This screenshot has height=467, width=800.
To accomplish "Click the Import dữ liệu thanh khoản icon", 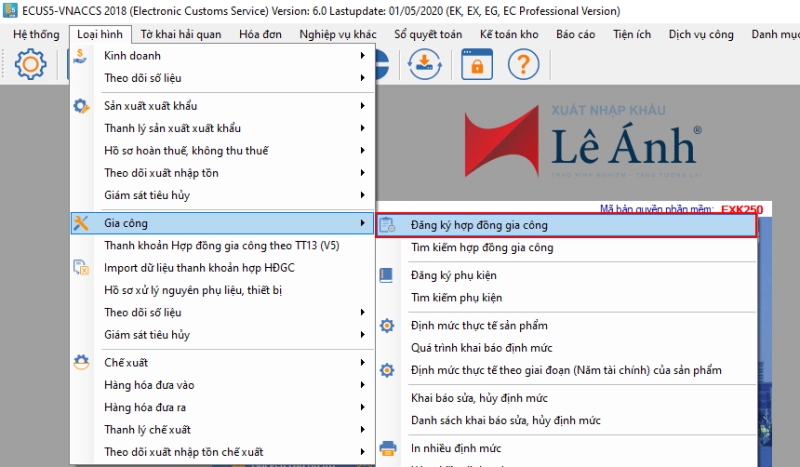I will [82, 268].
